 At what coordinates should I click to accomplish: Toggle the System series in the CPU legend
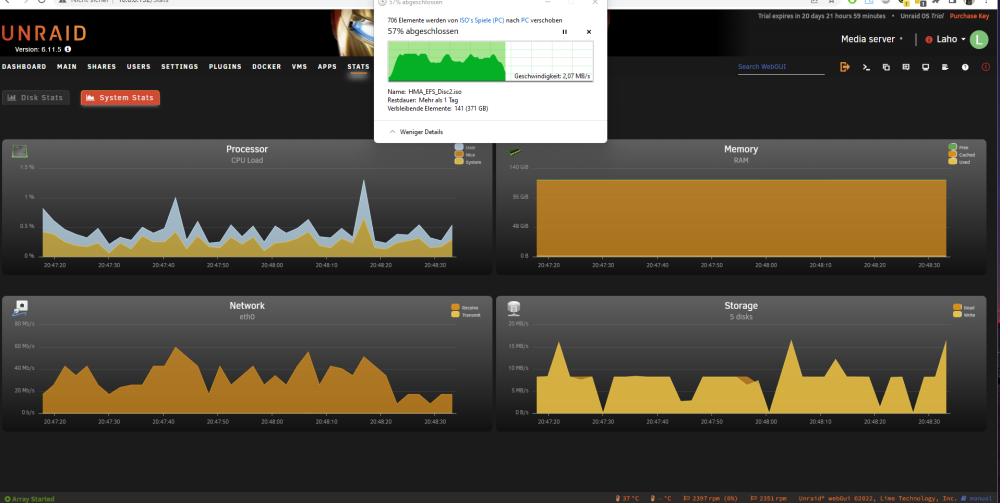[467, 162]
